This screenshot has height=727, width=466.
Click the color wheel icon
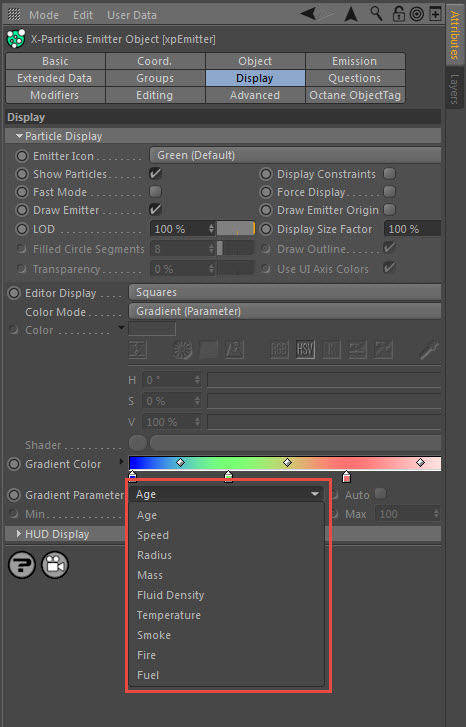(182, 349)
